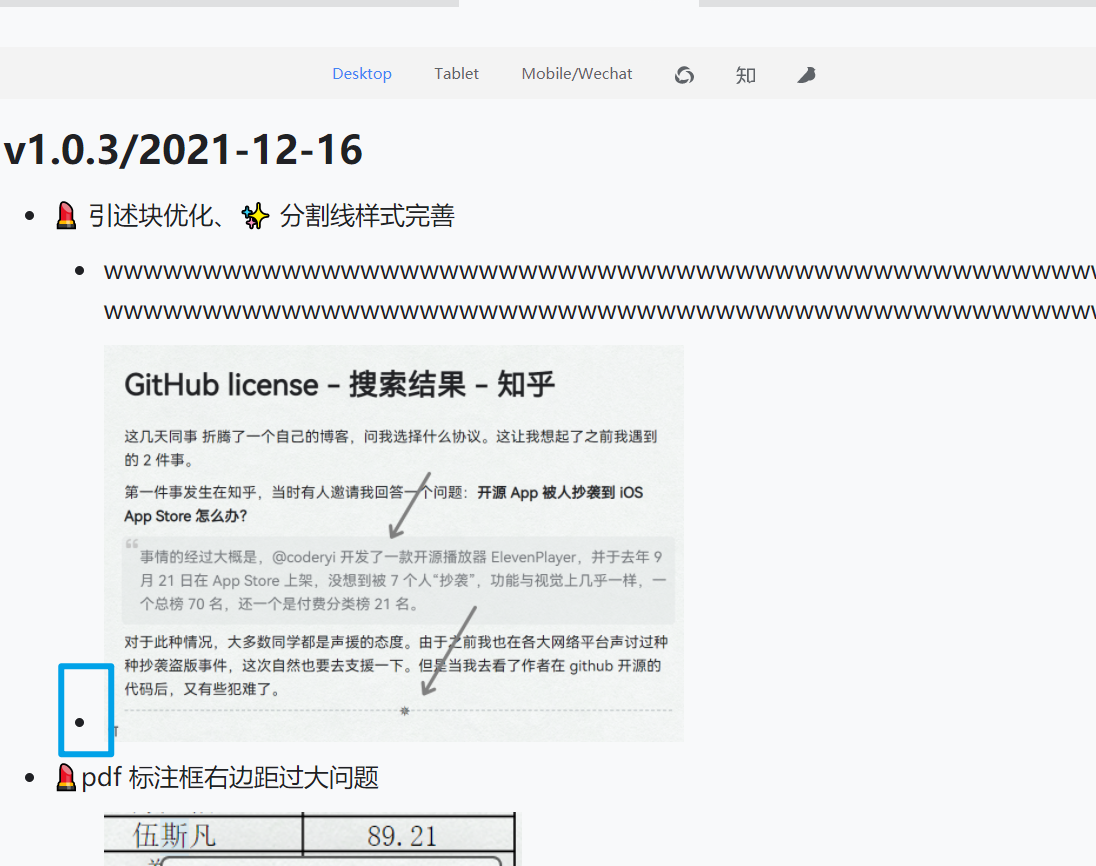1096x866 pixels.
Task: Click the heading v1.0.3/2021-12-16
Action: click(x=183, y=149)
